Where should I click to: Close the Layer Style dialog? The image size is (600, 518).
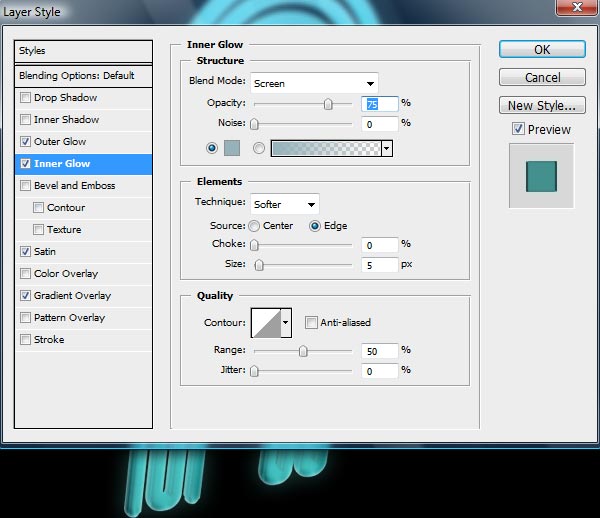(577, 7)
